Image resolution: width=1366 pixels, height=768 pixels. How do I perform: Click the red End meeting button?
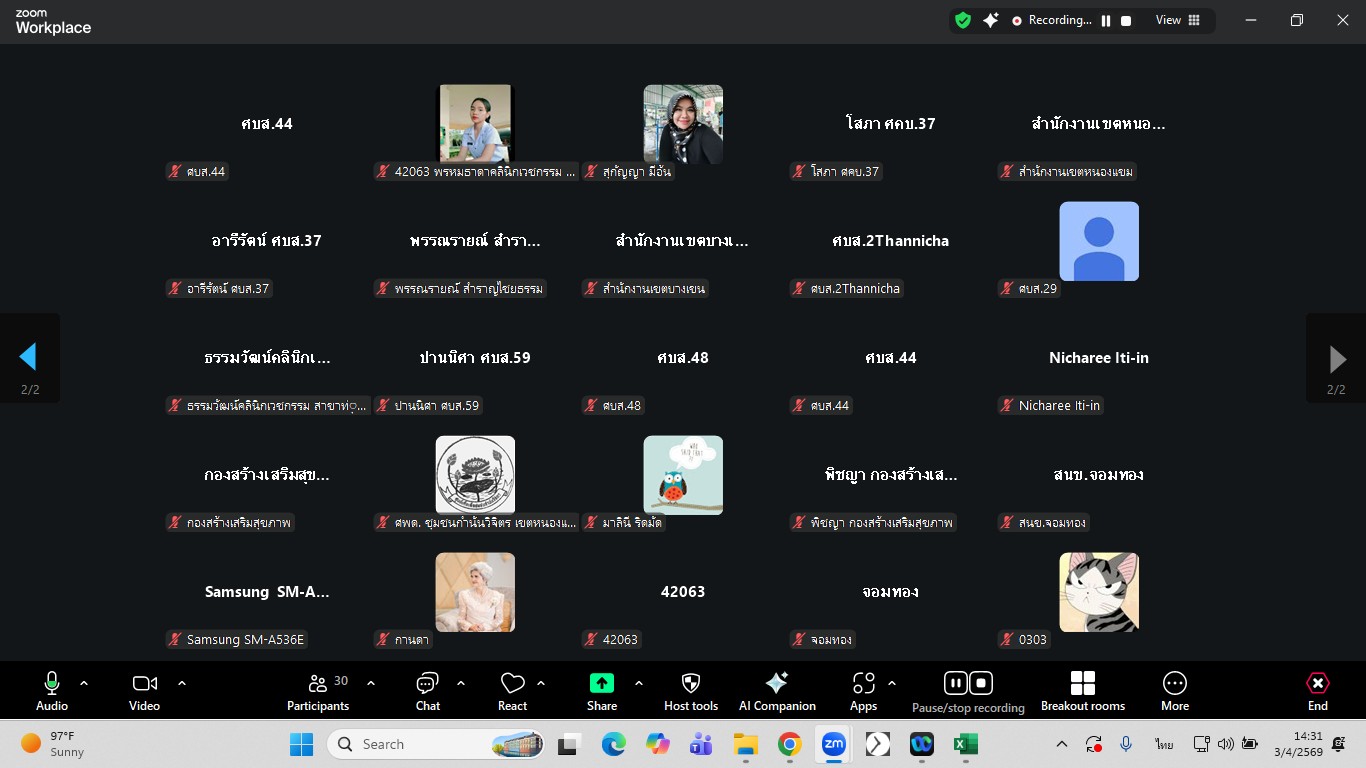tap(1318, 692)
